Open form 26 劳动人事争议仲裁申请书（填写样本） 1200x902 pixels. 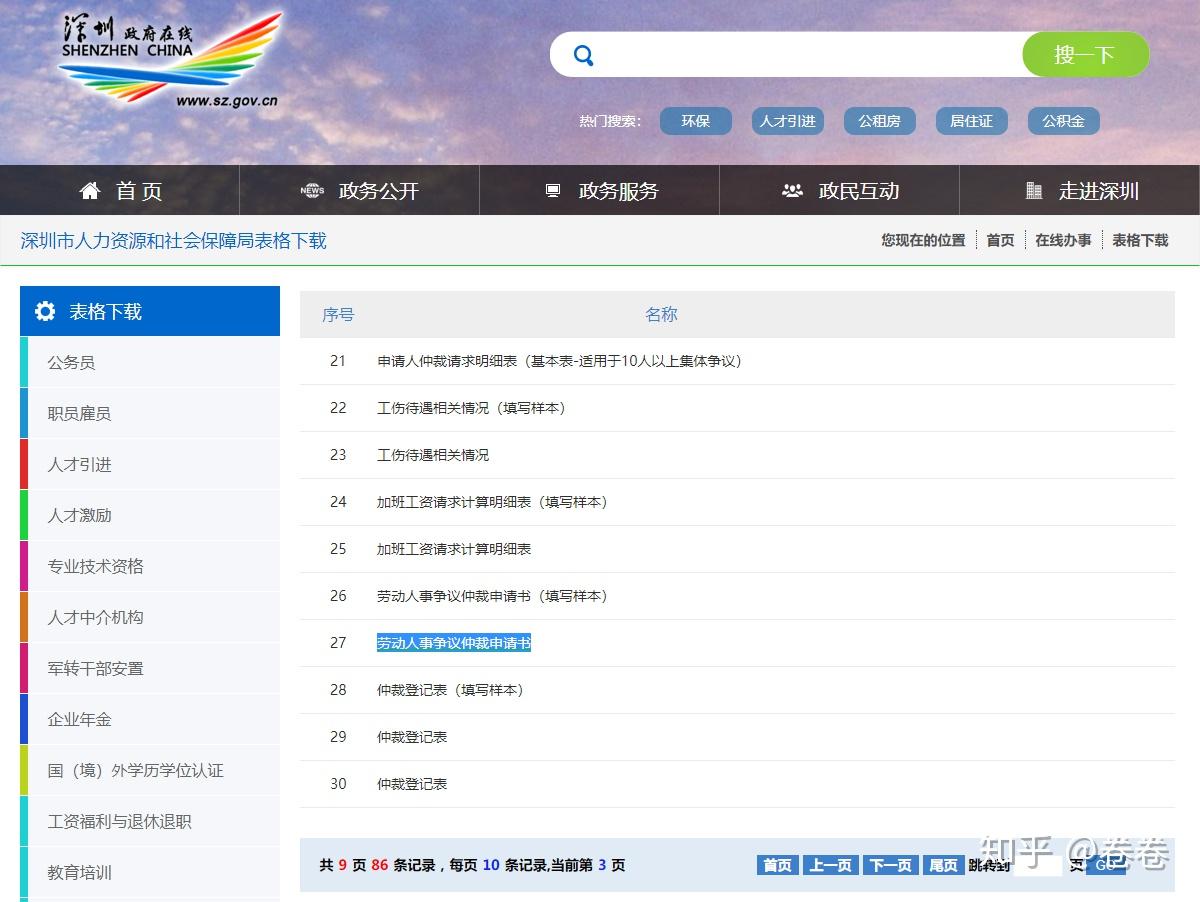493,596
